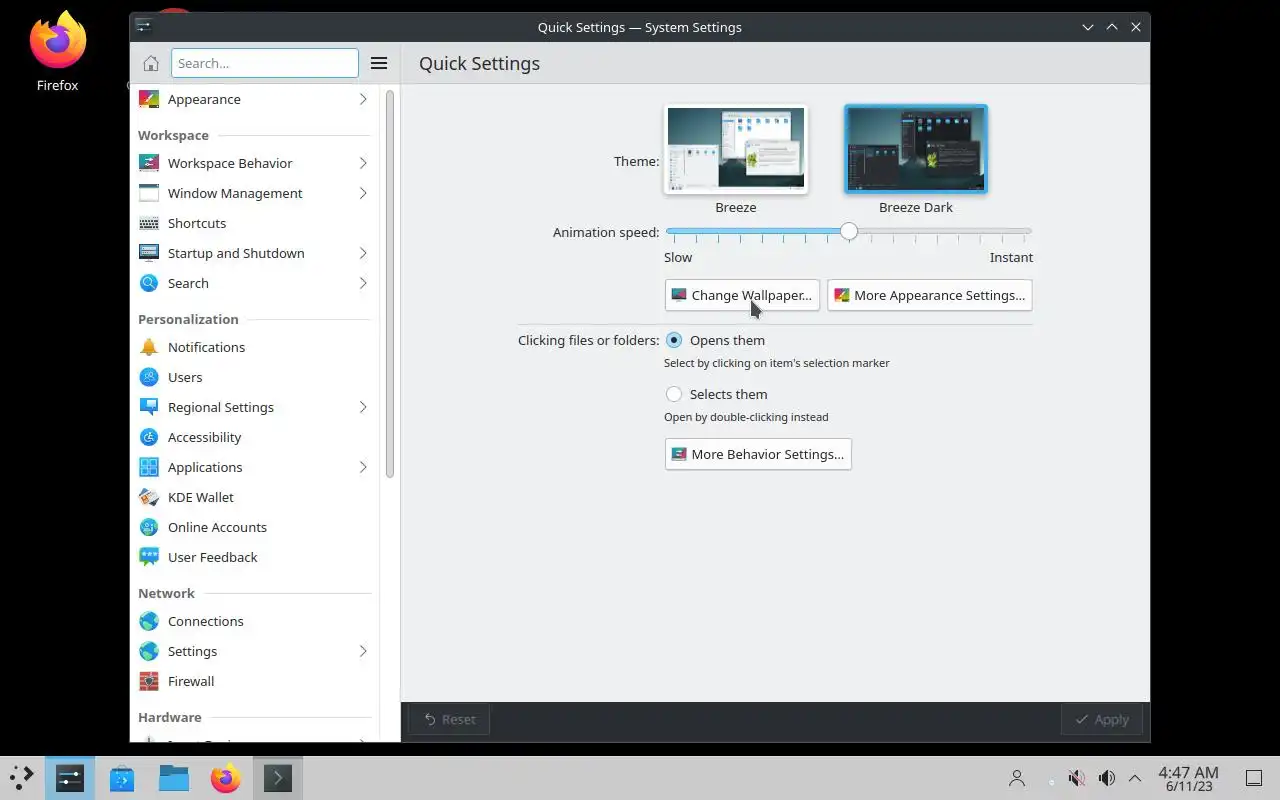Select the 'Opens them' radio option
This screenshot has width=1280, height=800.
pyautogui.click(x=674, y=340)
